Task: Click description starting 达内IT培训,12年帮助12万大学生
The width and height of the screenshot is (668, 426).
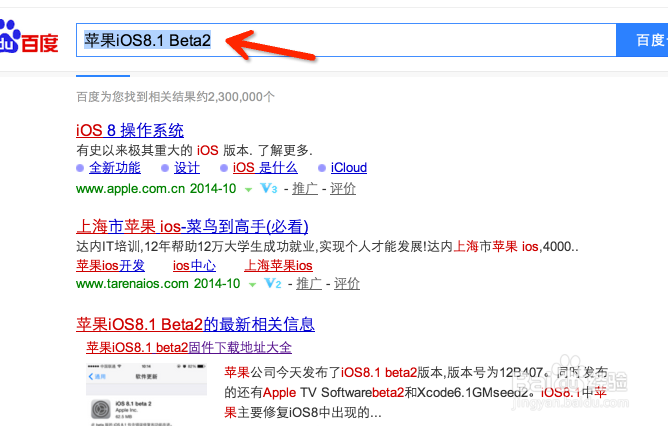Action: coord(327,246)
